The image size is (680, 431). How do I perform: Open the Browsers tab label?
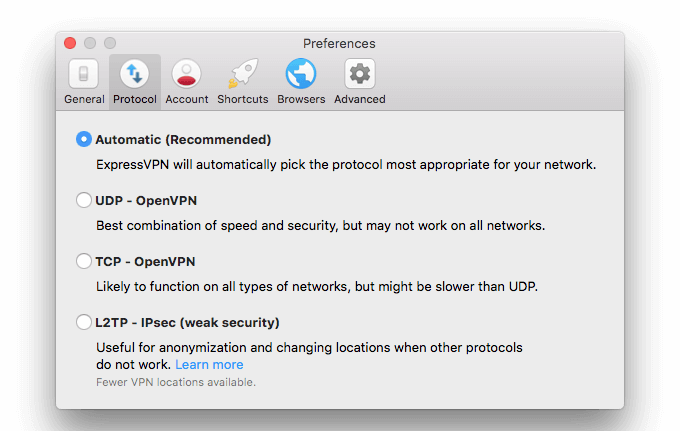click(x=301, y=99)
